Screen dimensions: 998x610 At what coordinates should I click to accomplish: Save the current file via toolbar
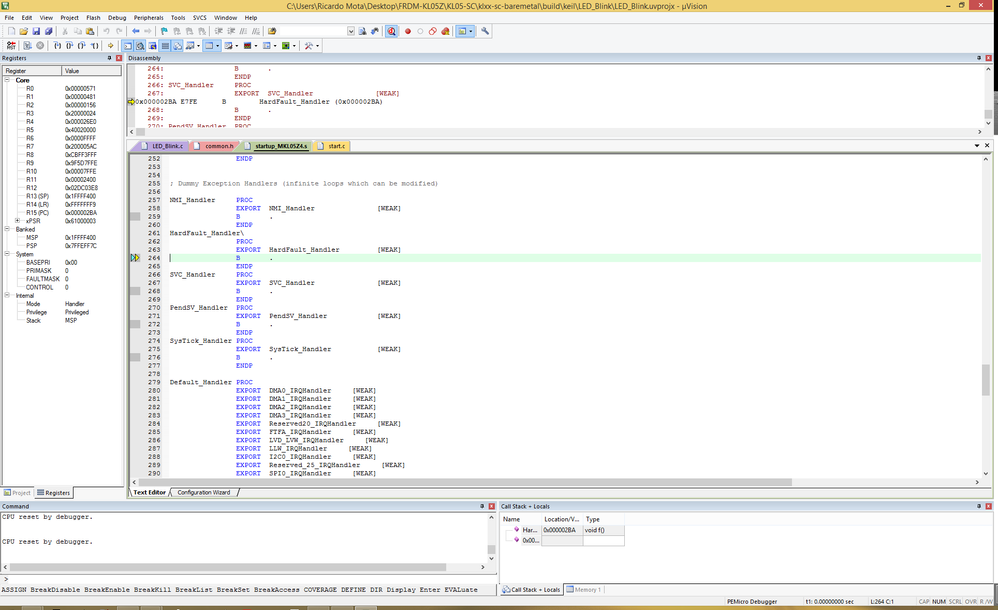click(36, 31)
